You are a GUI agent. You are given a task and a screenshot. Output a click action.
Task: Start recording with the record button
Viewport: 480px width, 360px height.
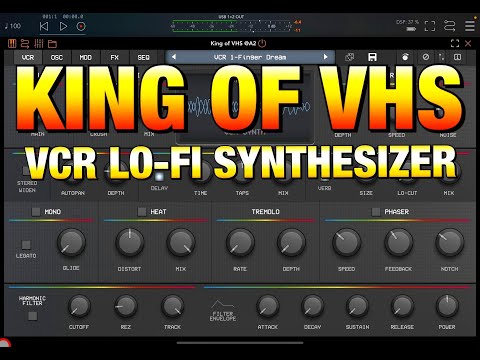click(81, 26)
